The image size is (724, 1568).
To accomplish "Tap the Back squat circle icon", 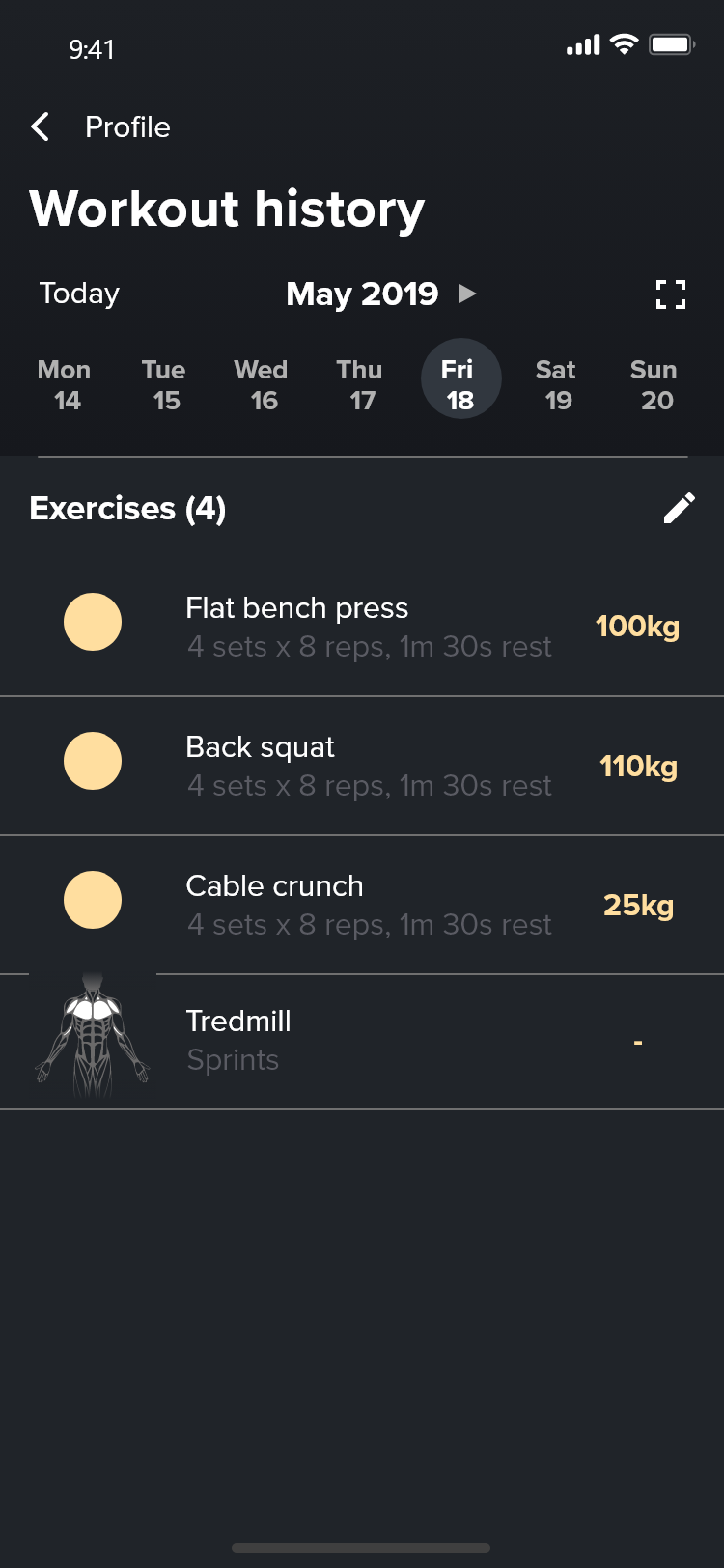I will [93, 761].
